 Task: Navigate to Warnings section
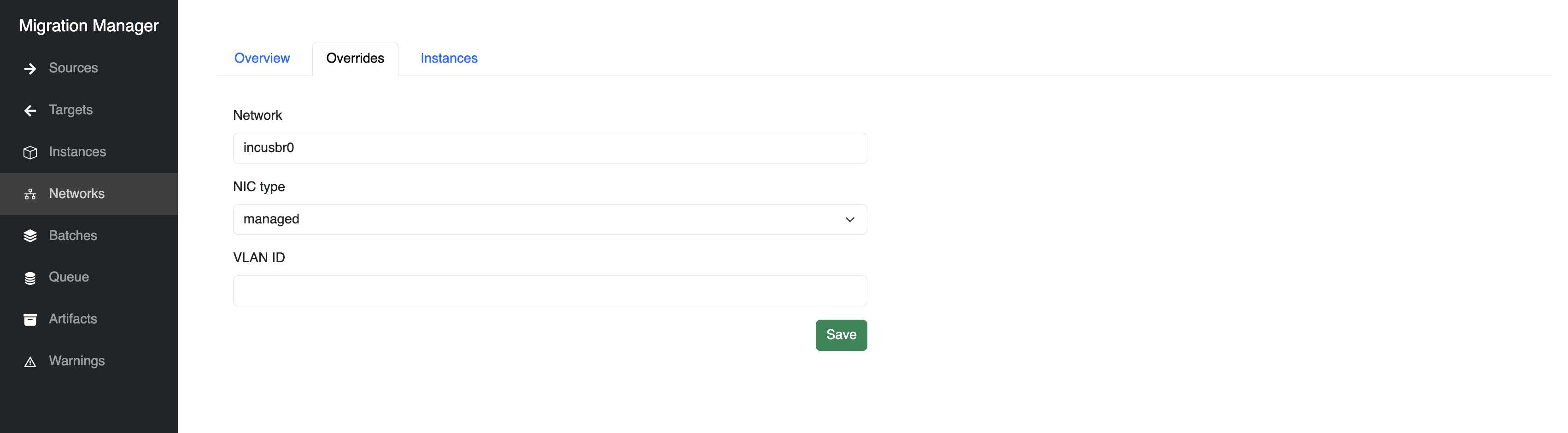click(76, 361)
